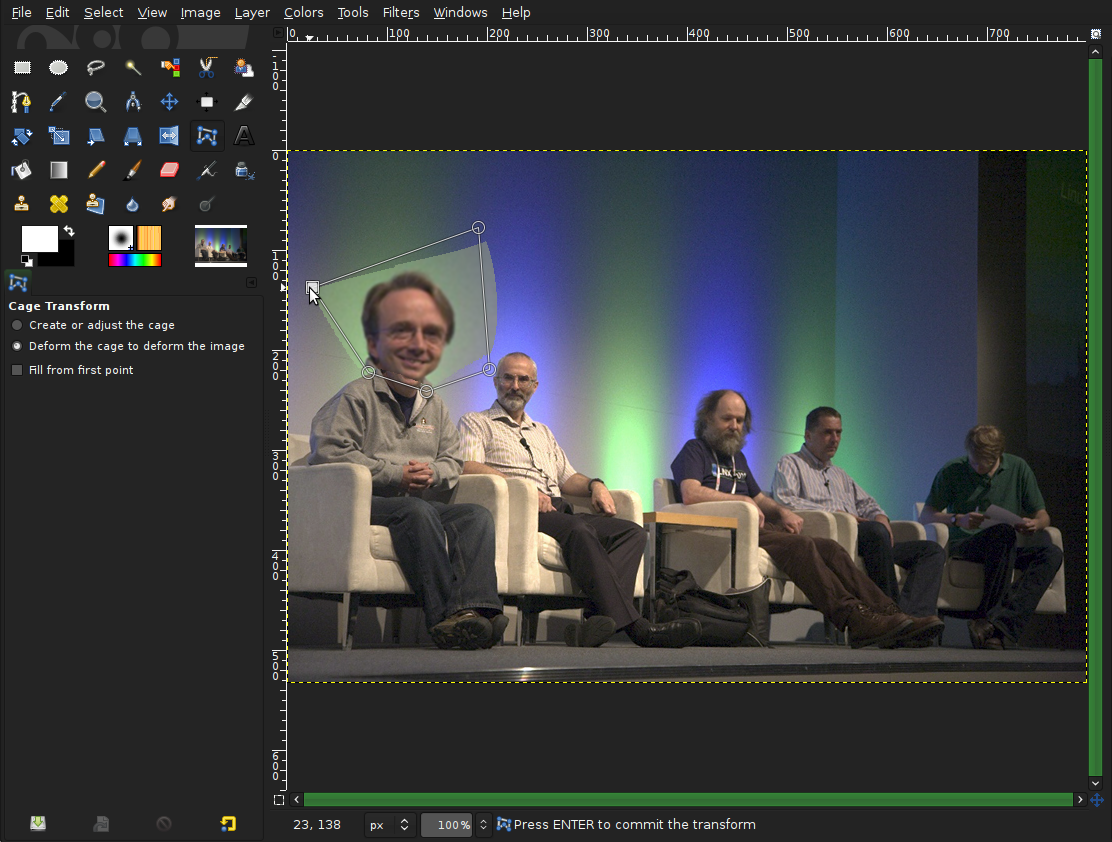Open the Colors menu
Screen dimensions: 1112x842
(303, 12)
